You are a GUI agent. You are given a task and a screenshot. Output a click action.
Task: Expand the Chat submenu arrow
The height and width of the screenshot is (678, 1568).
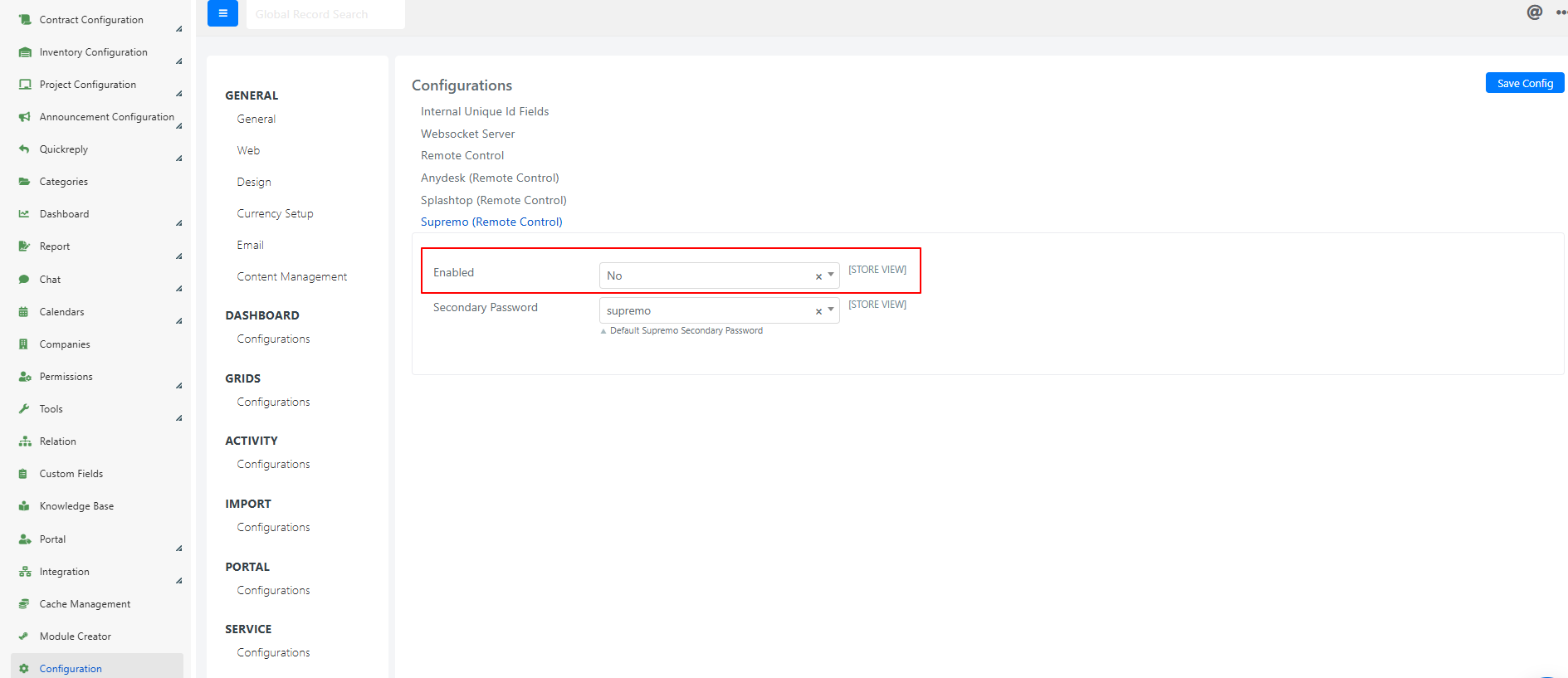pos(178,289)
